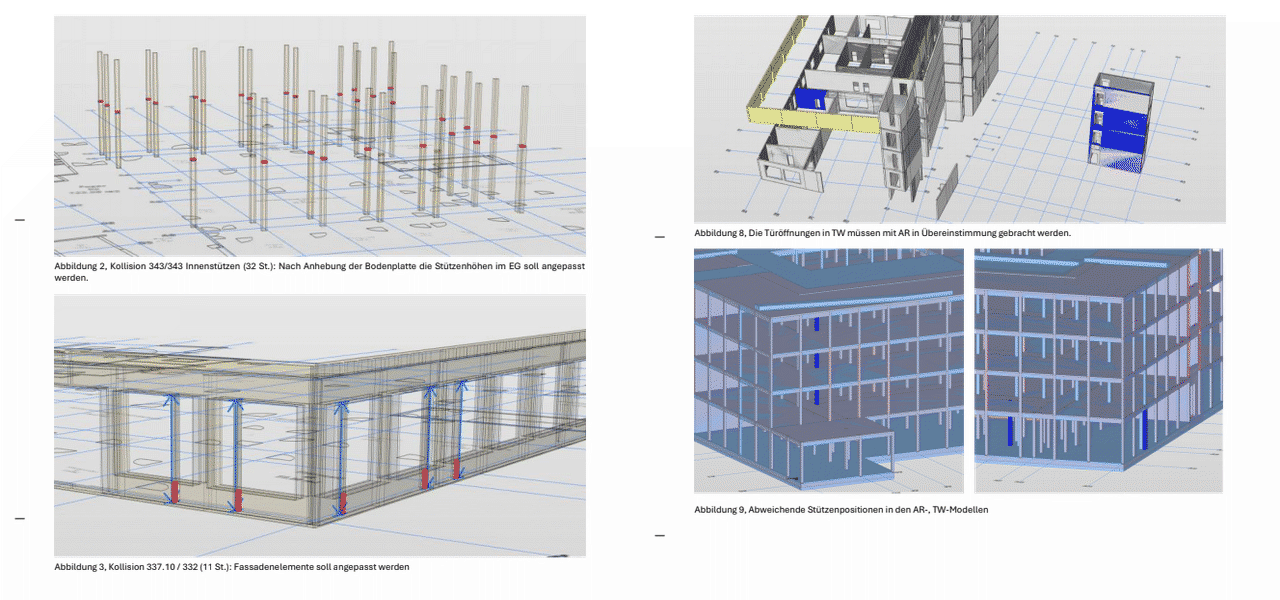
Task: Click the dash mark beside the Abbildung 2 image
Action: pos(20,219)
